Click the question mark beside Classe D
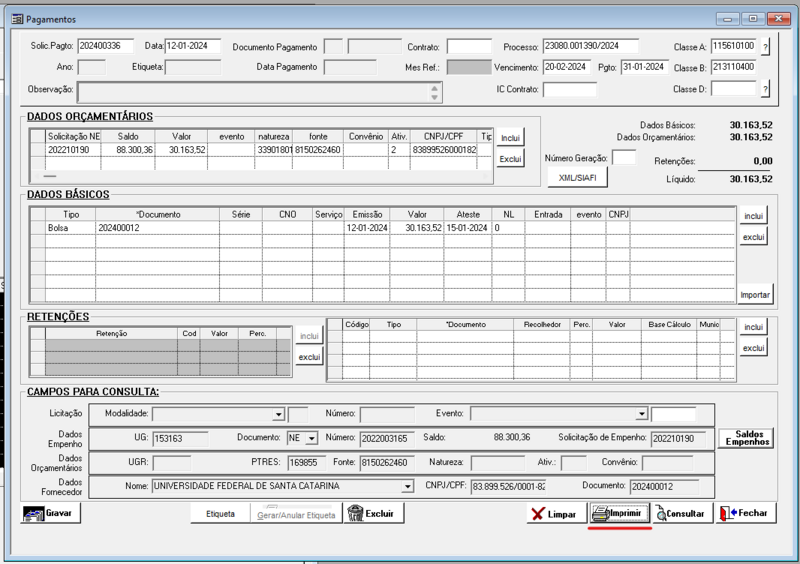This screenshot has width=800, height=564. point(765,89)
